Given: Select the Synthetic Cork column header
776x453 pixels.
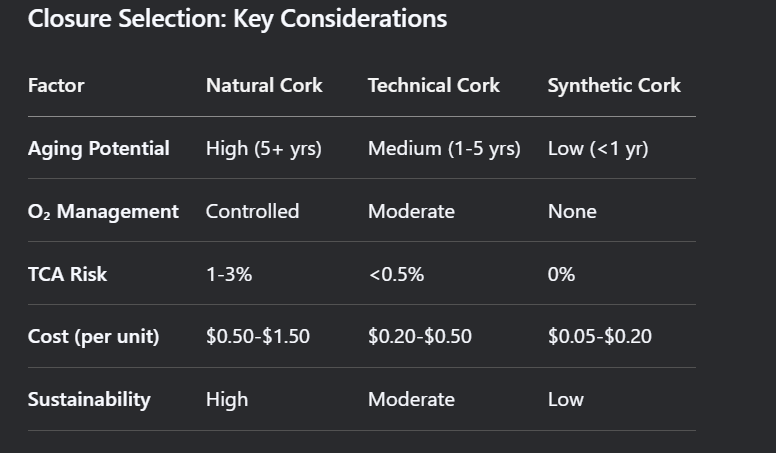Looking at the screenshot, I should (x=614, y=86).
